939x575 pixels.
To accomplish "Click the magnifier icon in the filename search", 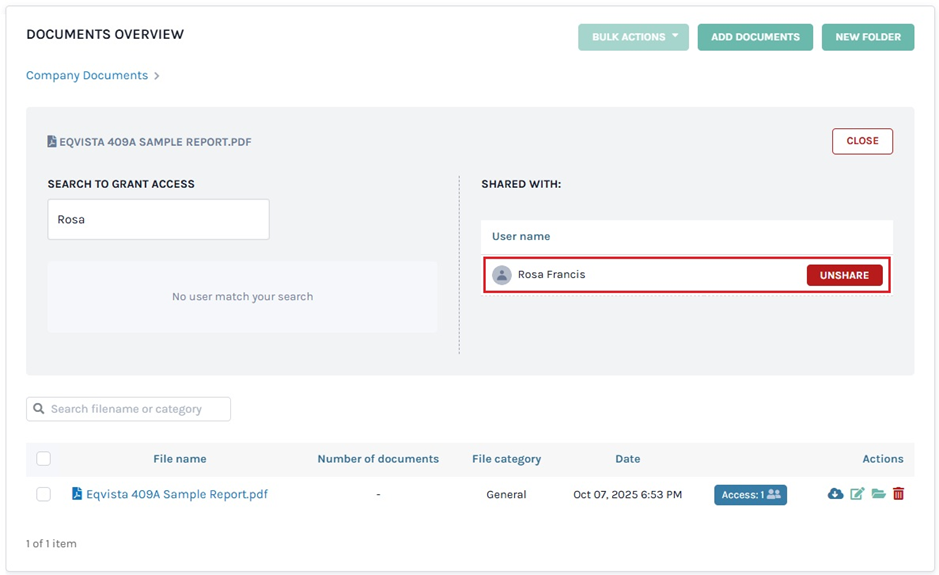I will 39,409.
